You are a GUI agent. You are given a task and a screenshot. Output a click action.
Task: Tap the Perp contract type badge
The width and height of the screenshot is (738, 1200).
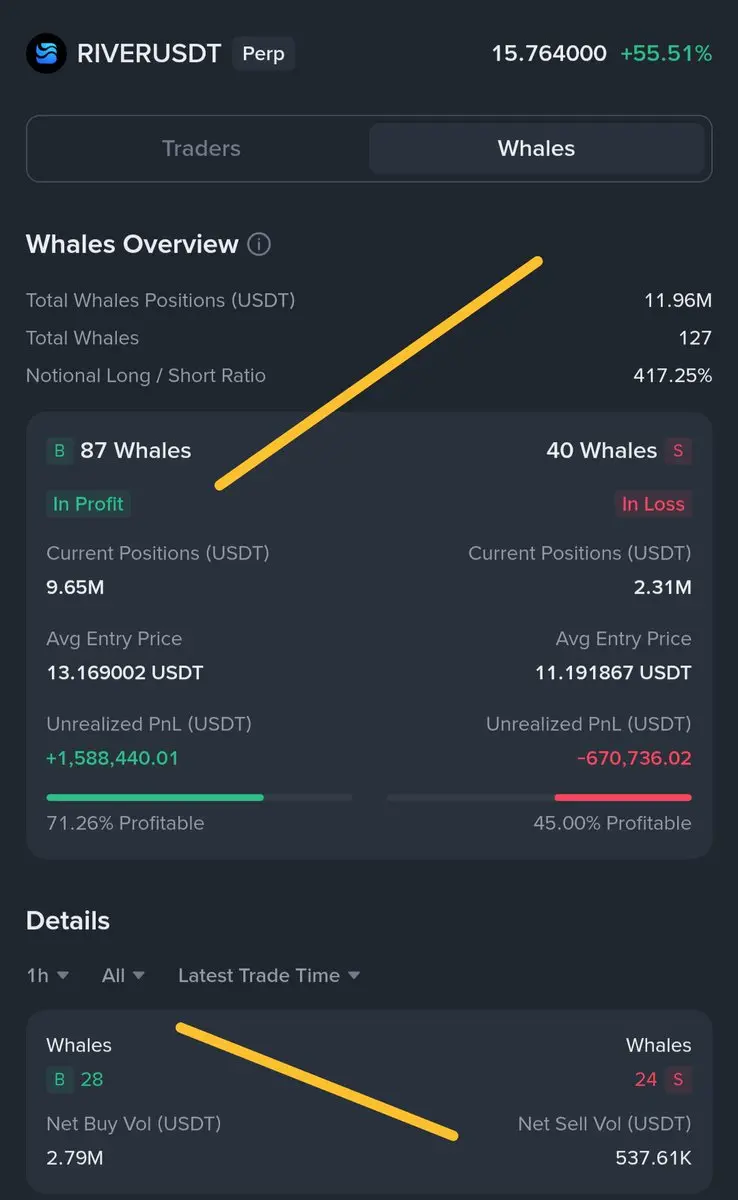263,53
